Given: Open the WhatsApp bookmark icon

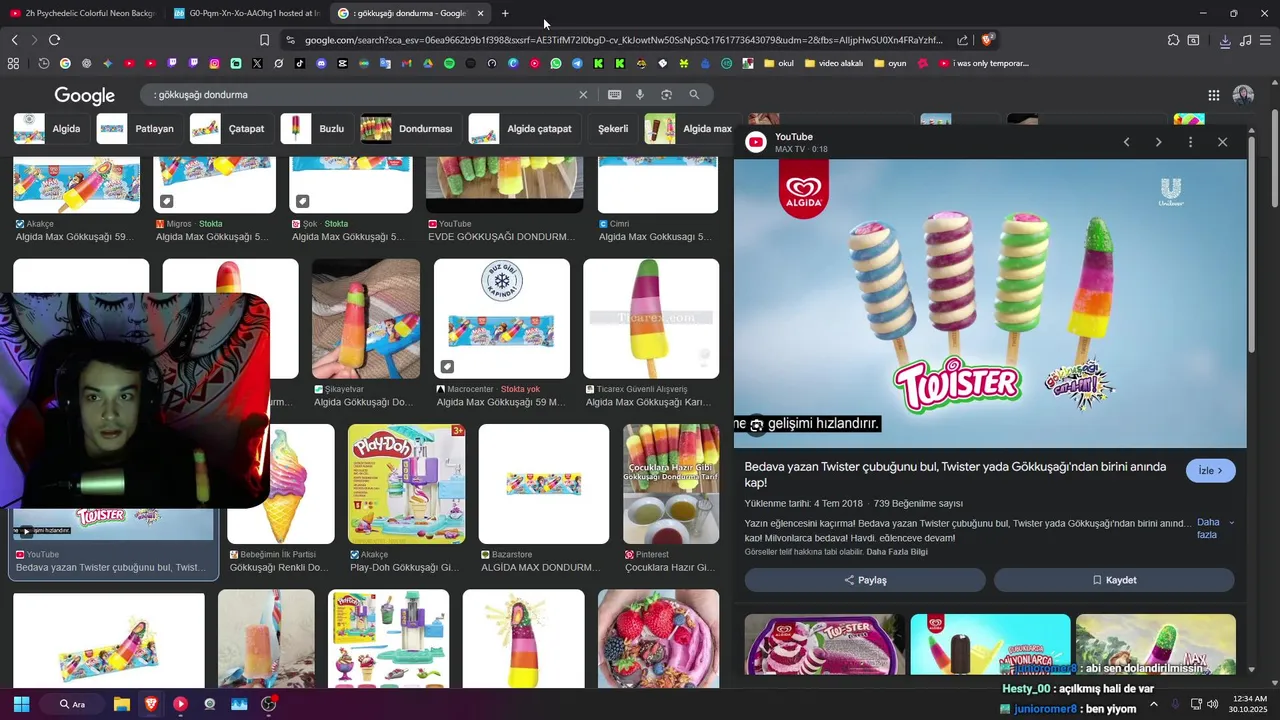Looking at the screenshot, I should coord(556,63).
